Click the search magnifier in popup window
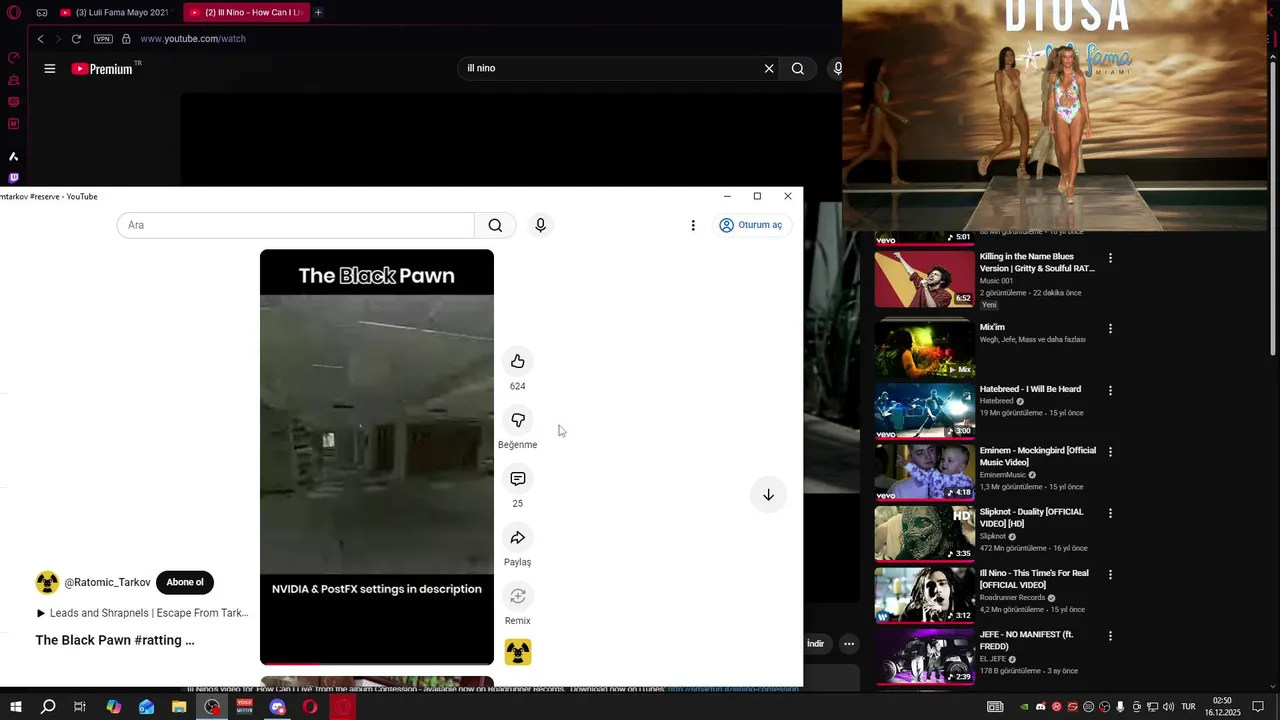Viewport: 1280px width, 720px height. click(x=495, y=225)
